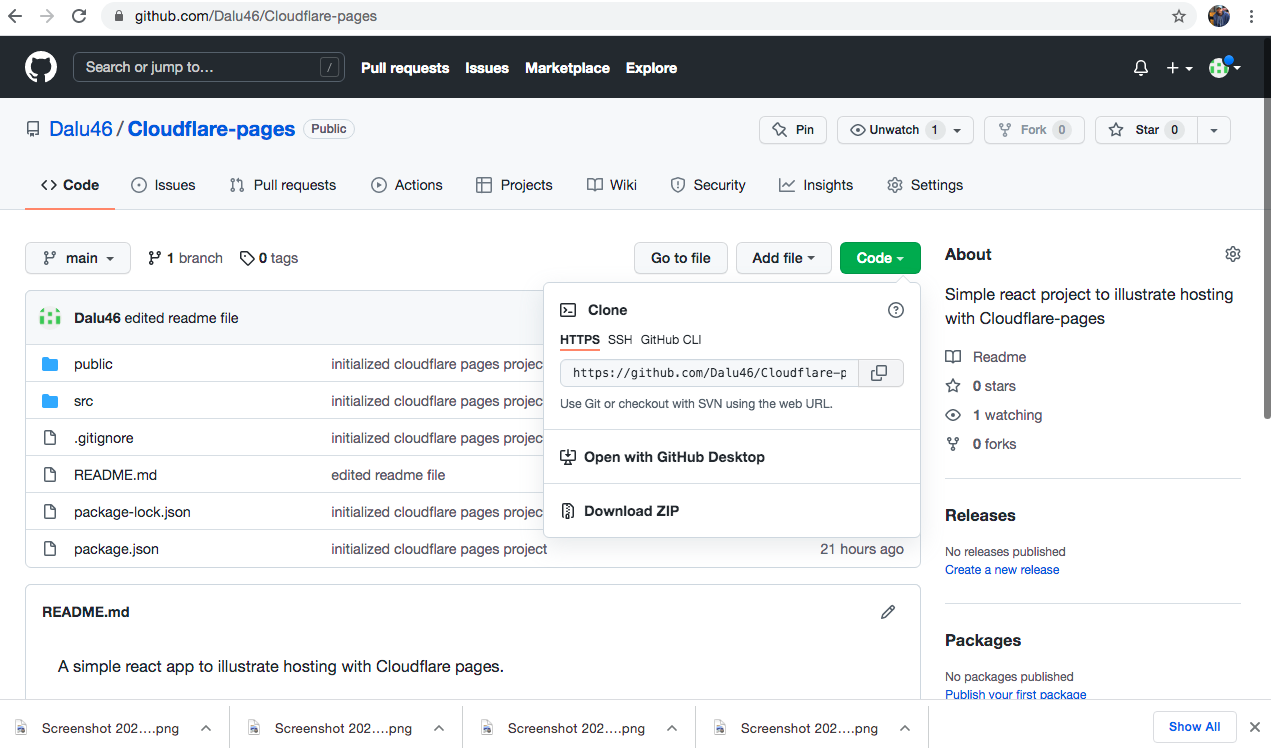The width and height of the screenshot is (1271, 748).
Task: Open the create new plus menu
Action: (x=1179, y=68)
